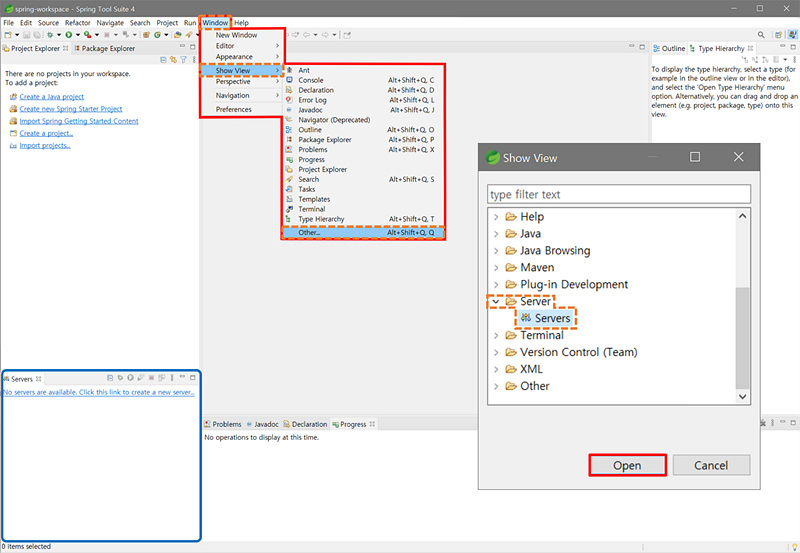Open Type Hierarchy view menu dropdown arrow

(x=785, y=60)
